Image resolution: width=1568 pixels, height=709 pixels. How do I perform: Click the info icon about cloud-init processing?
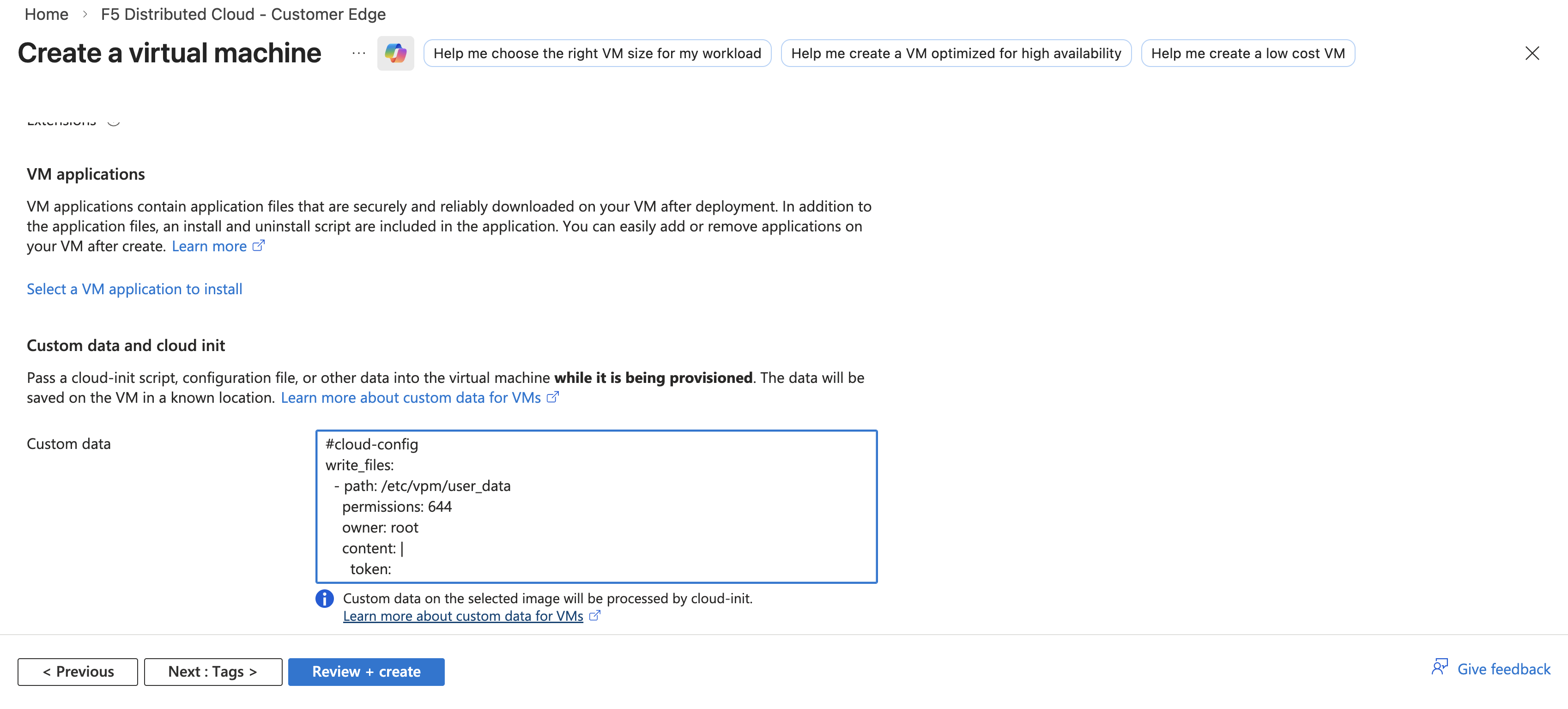pyautogui.click(x=324, y=599)
